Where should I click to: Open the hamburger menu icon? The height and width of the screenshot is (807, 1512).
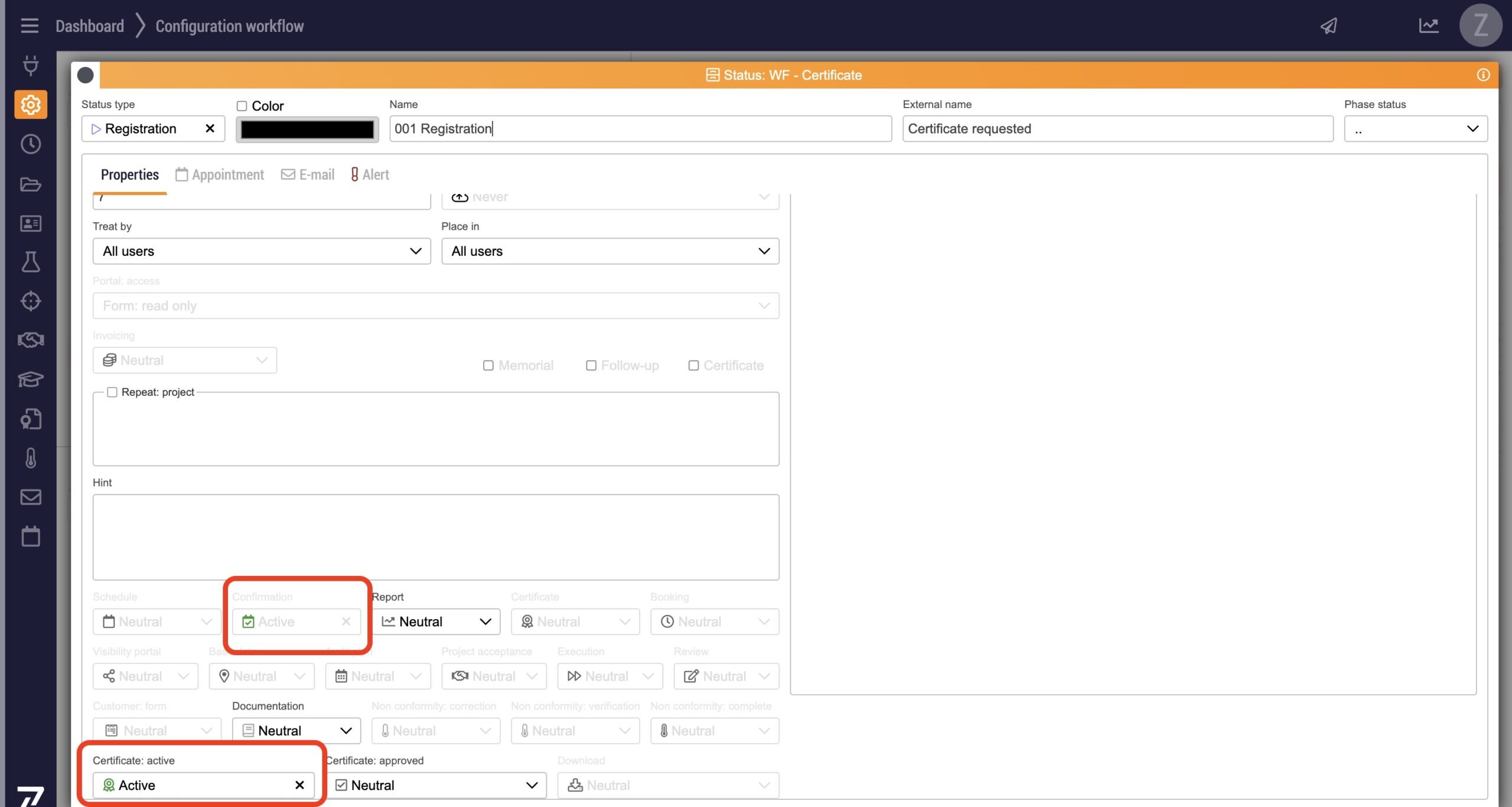click(x=30, y=26)
